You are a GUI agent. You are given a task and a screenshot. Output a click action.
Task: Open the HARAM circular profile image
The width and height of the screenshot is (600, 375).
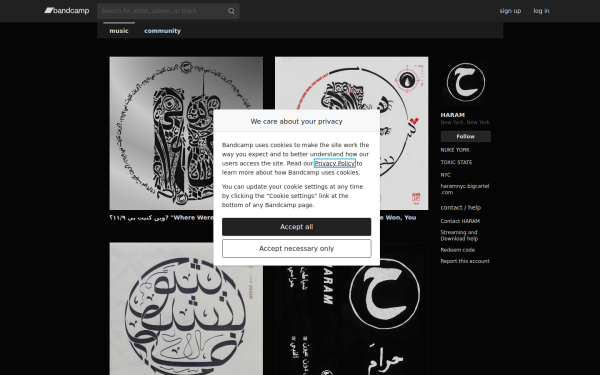point(466,82)
